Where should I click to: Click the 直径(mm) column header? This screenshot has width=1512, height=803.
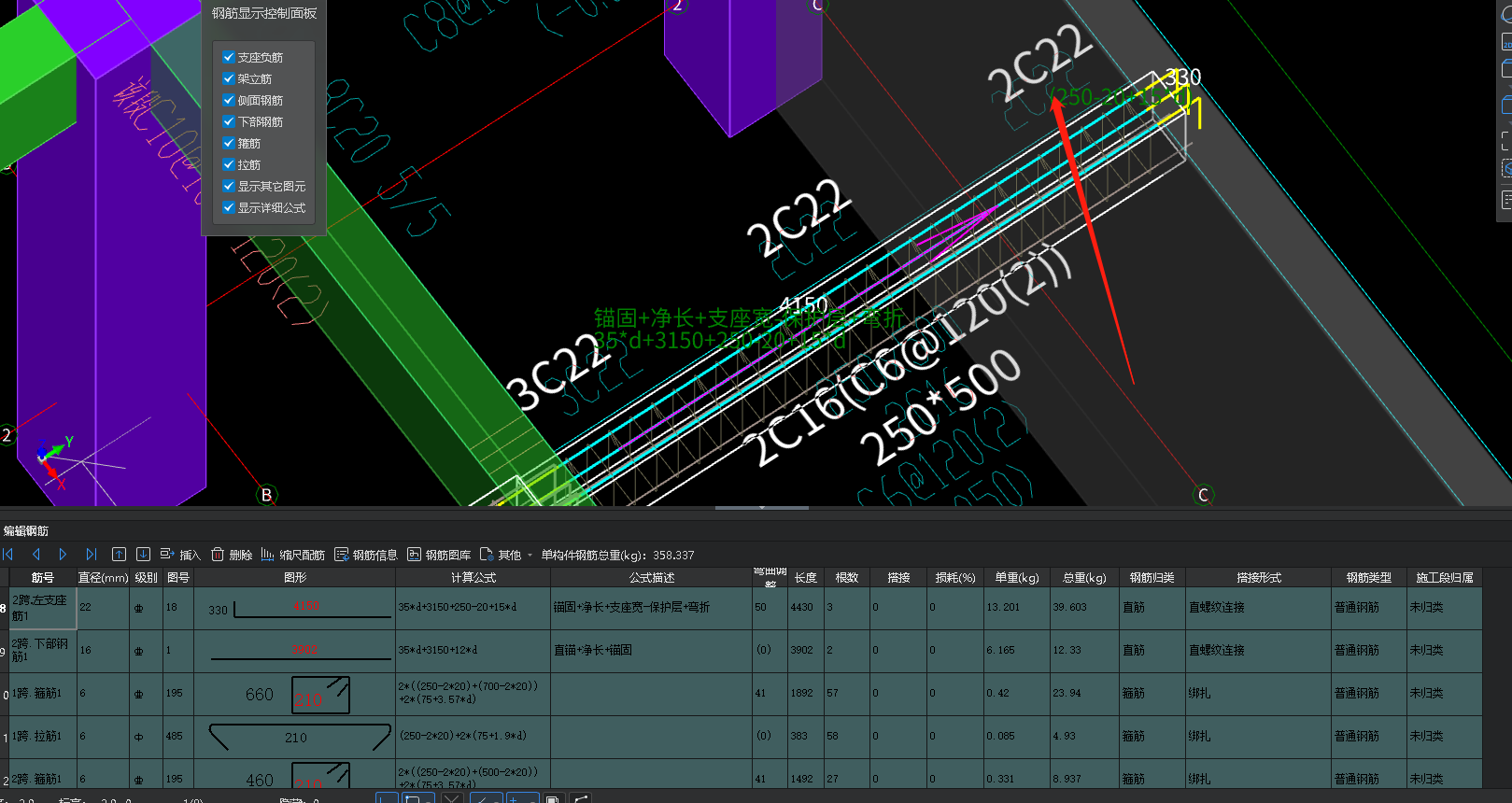pyautogui.click(x=103, y=578)
